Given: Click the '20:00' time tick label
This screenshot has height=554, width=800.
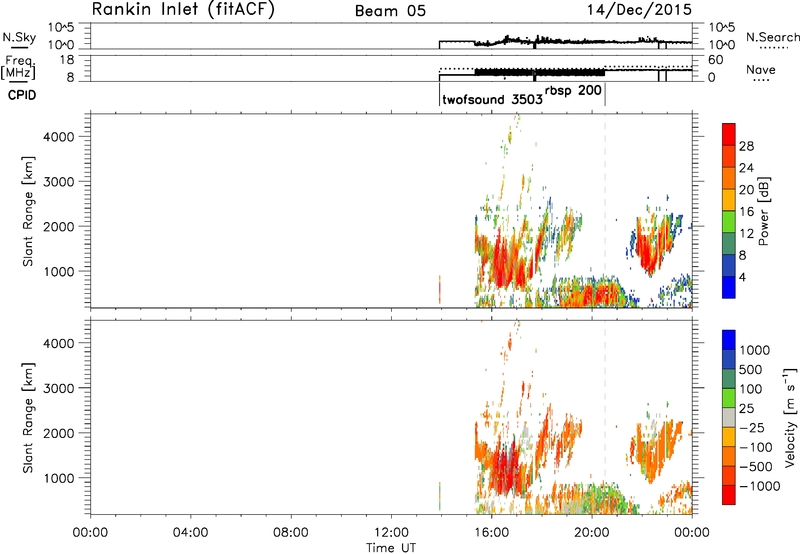Looking at the screenshot, I should pos(591,533).
